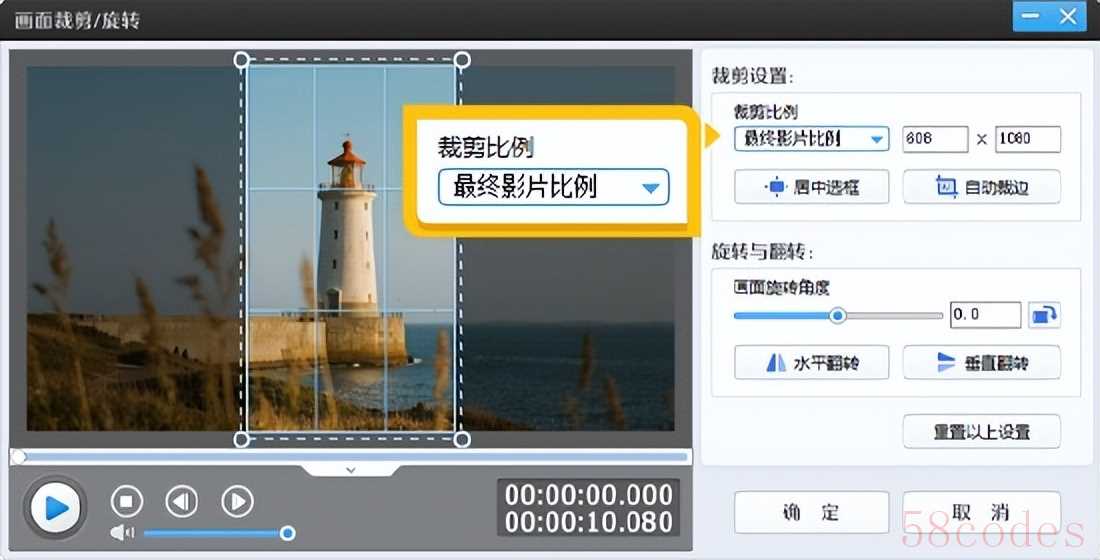The height and width of the screenshot is (560, 1100).
Task: Open the 裁剪比例 dropdown in settings panel
Action: (811, 139)
